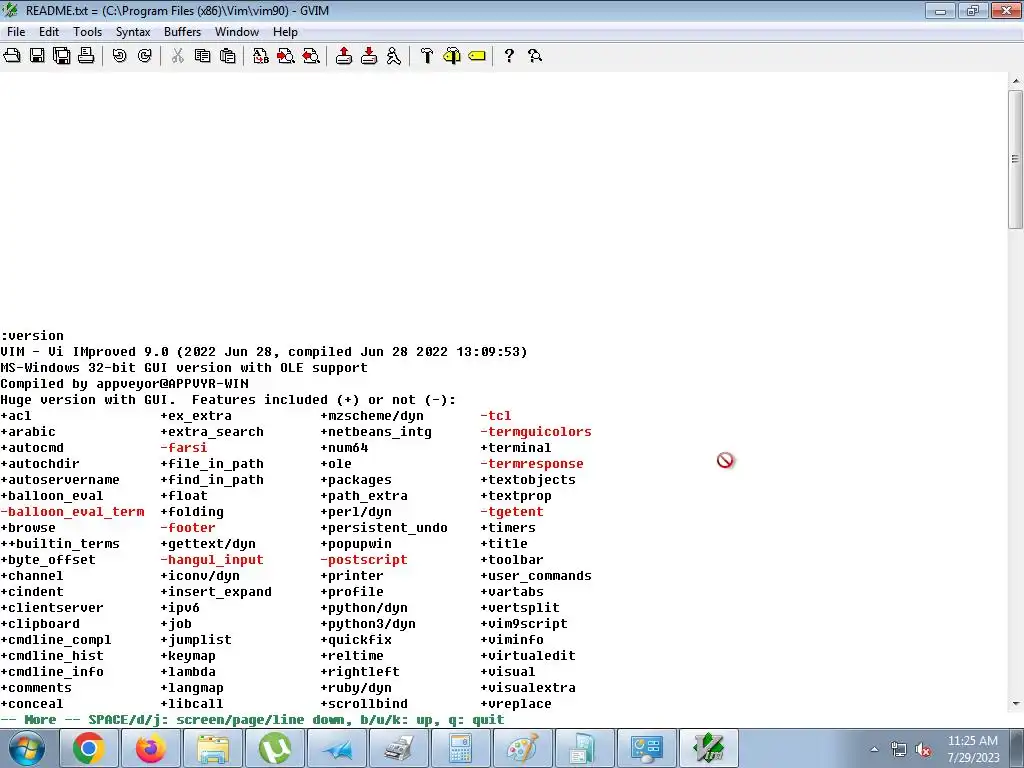Screen dimensions: 1024x768
Task: Open Calculator from the taskbar
Action: (460, 748)
